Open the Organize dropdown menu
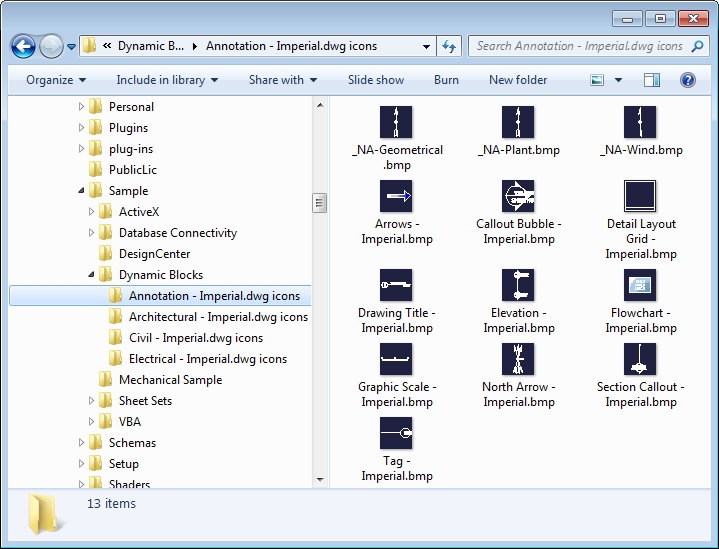The width and height of the screenshot is (719, 549). (56, 80)
